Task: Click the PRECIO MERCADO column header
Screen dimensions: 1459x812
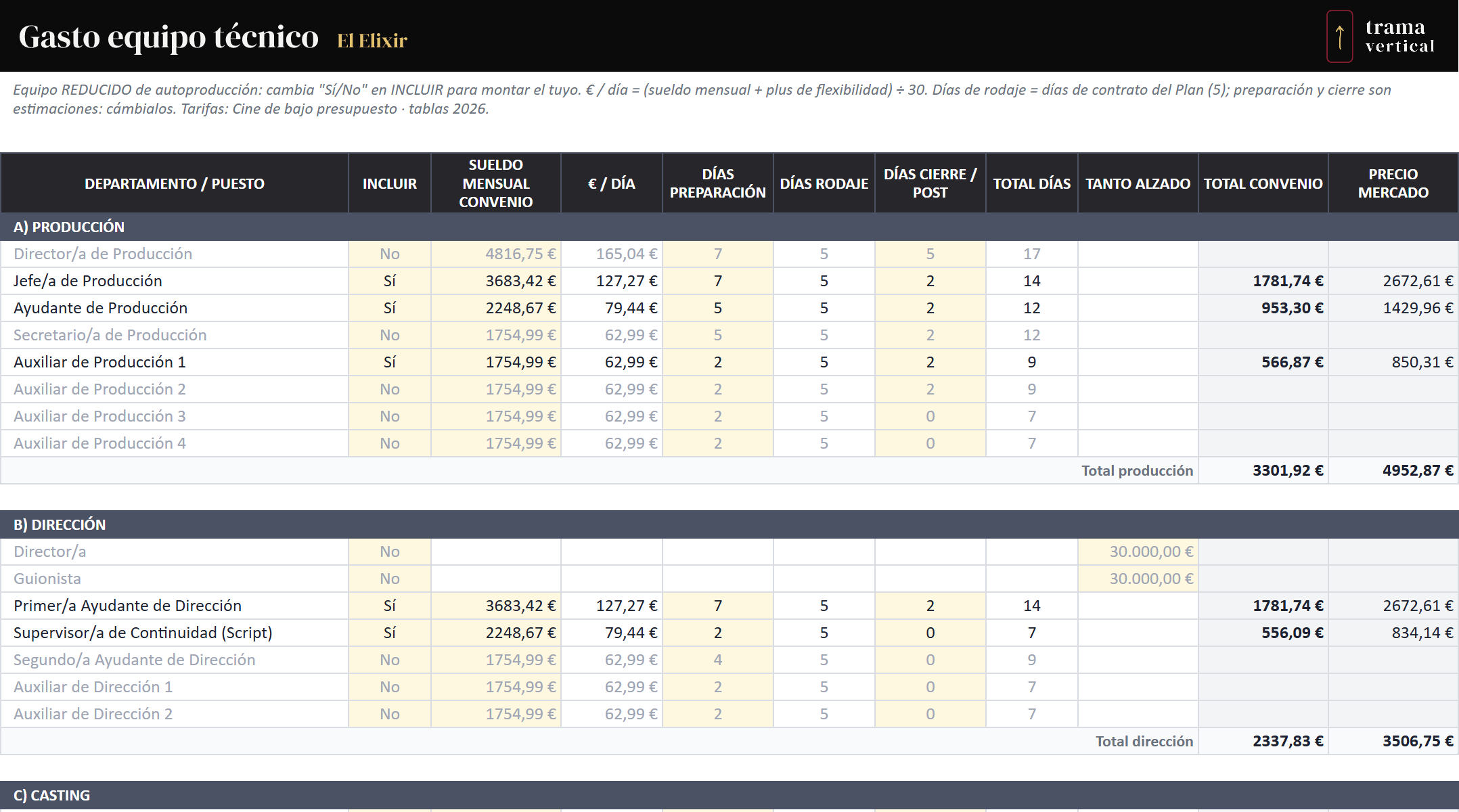Action: 1393,183
